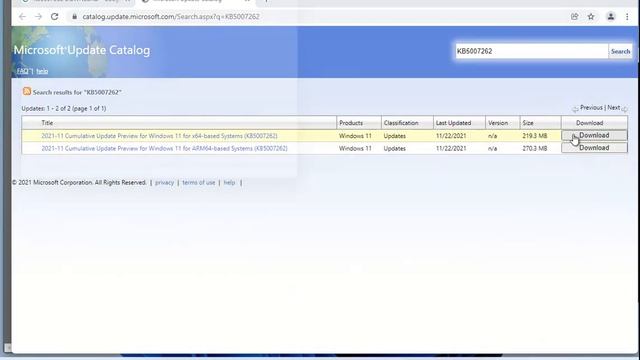Click the Next pagination link
640x360 pixels.
click(x=613, y=108)
